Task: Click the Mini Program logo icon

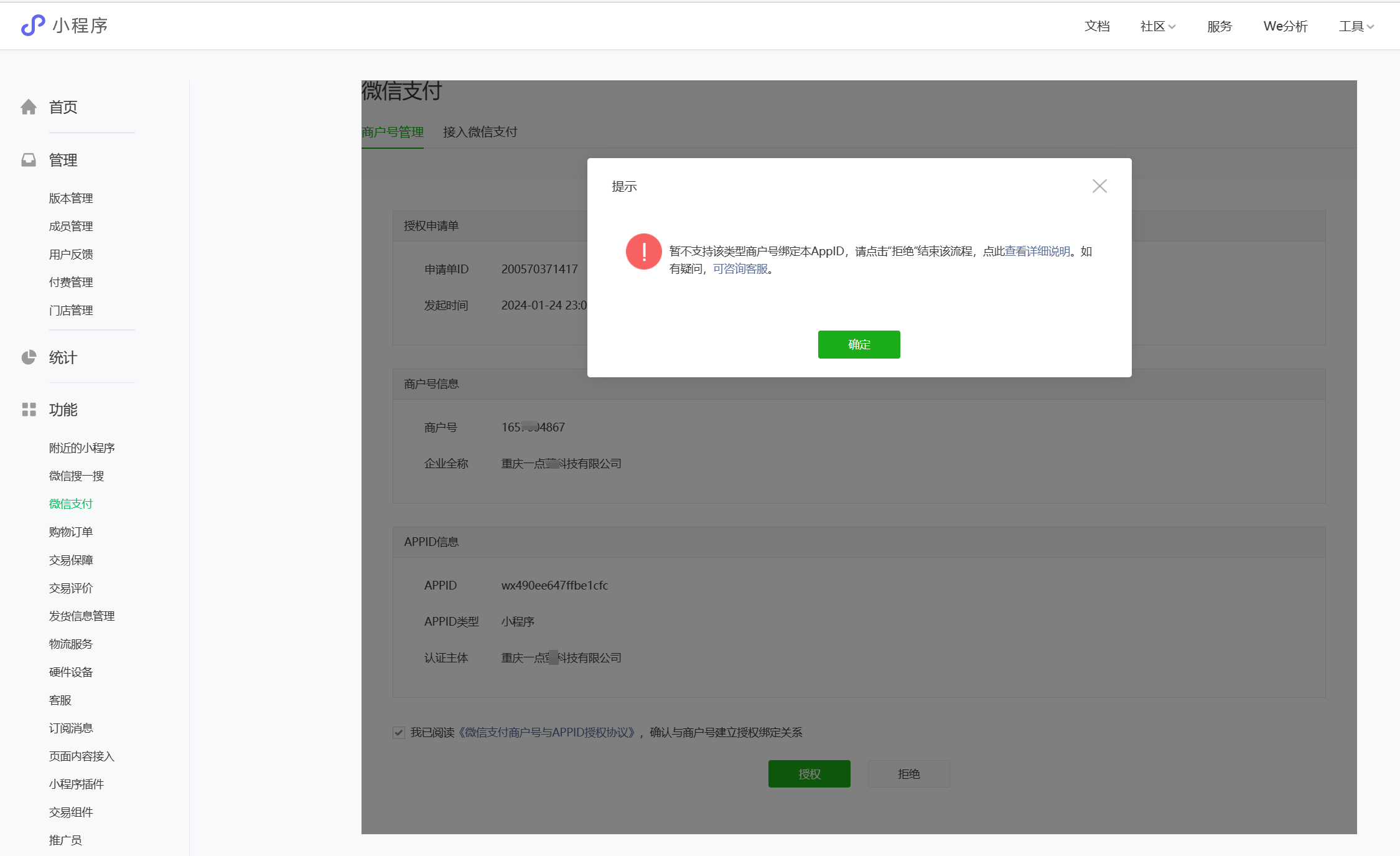Action: [x=33, y=26]
